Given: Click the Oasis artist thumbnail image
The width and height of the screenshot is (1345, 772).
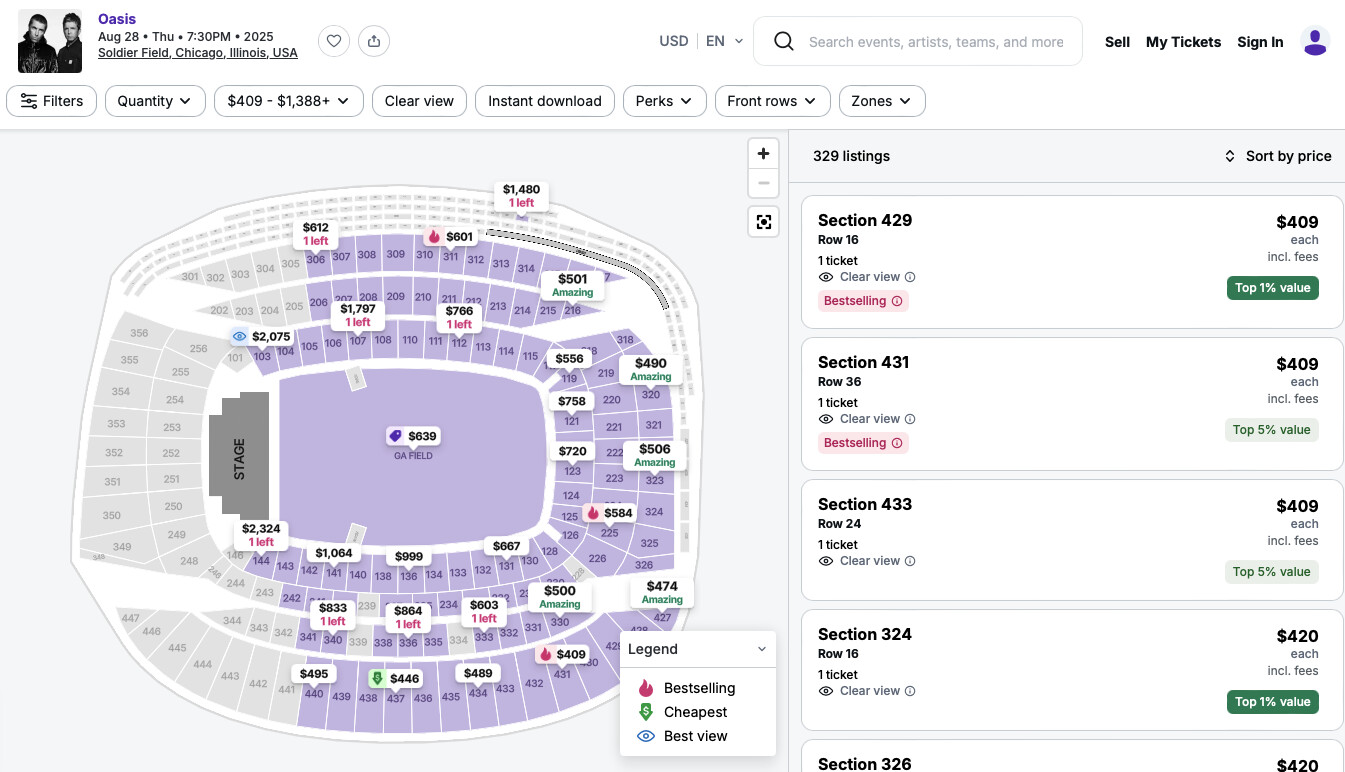Looking at the screenshot, I should tap(50, 42).
